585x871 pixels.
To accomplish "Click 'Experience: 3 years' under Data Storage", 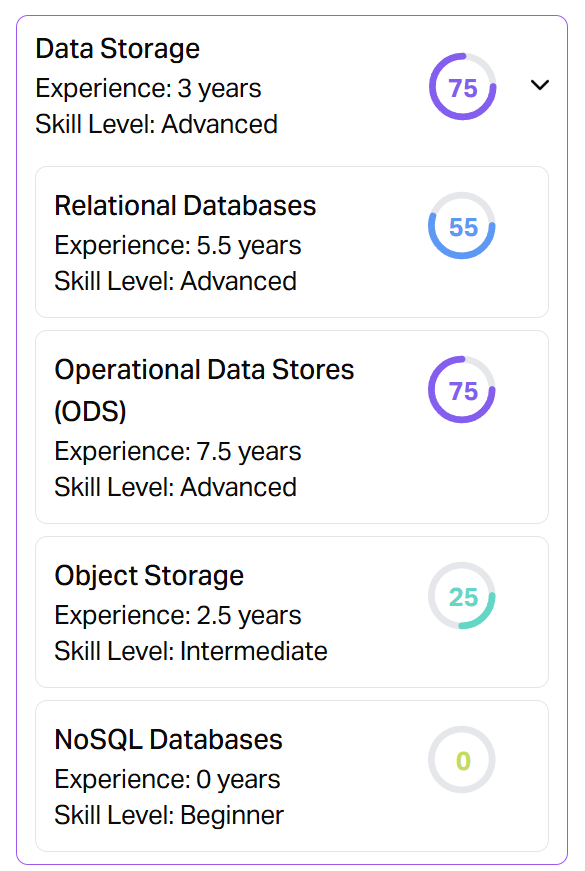I will point(148,89).
